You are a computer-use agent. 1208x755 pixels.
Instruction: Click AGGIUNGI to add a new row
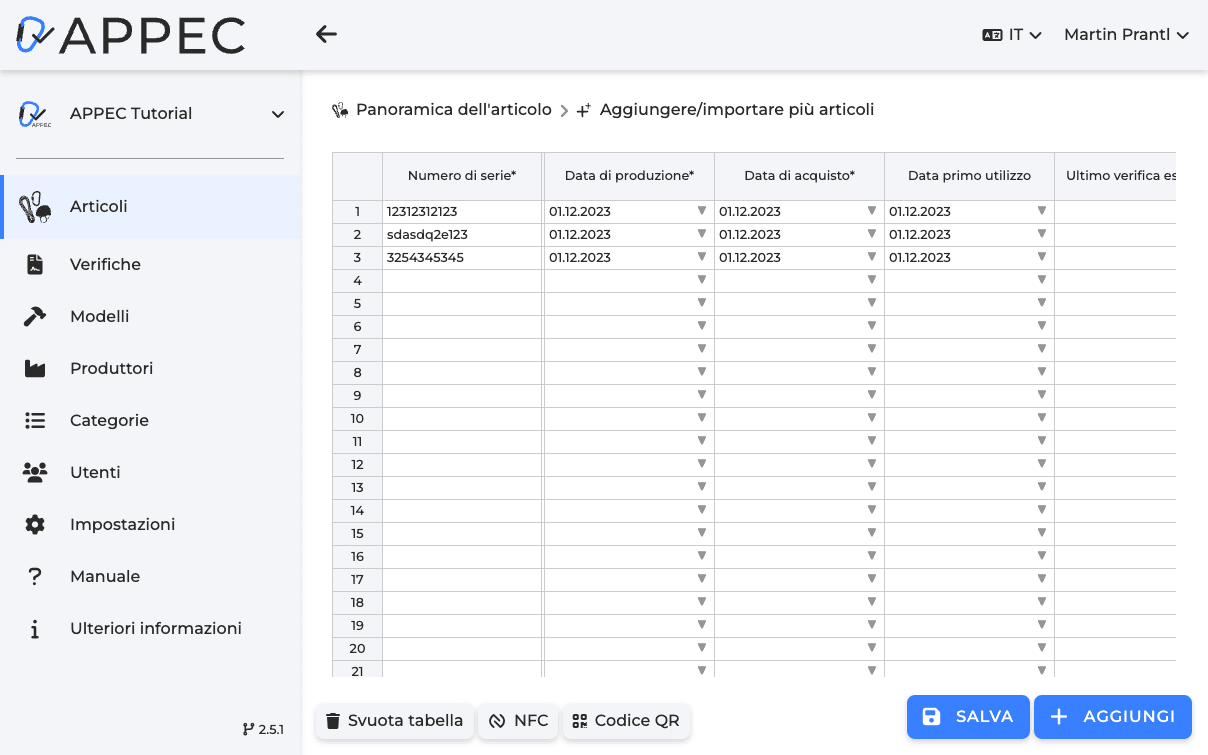click(x=1112, y=717)
